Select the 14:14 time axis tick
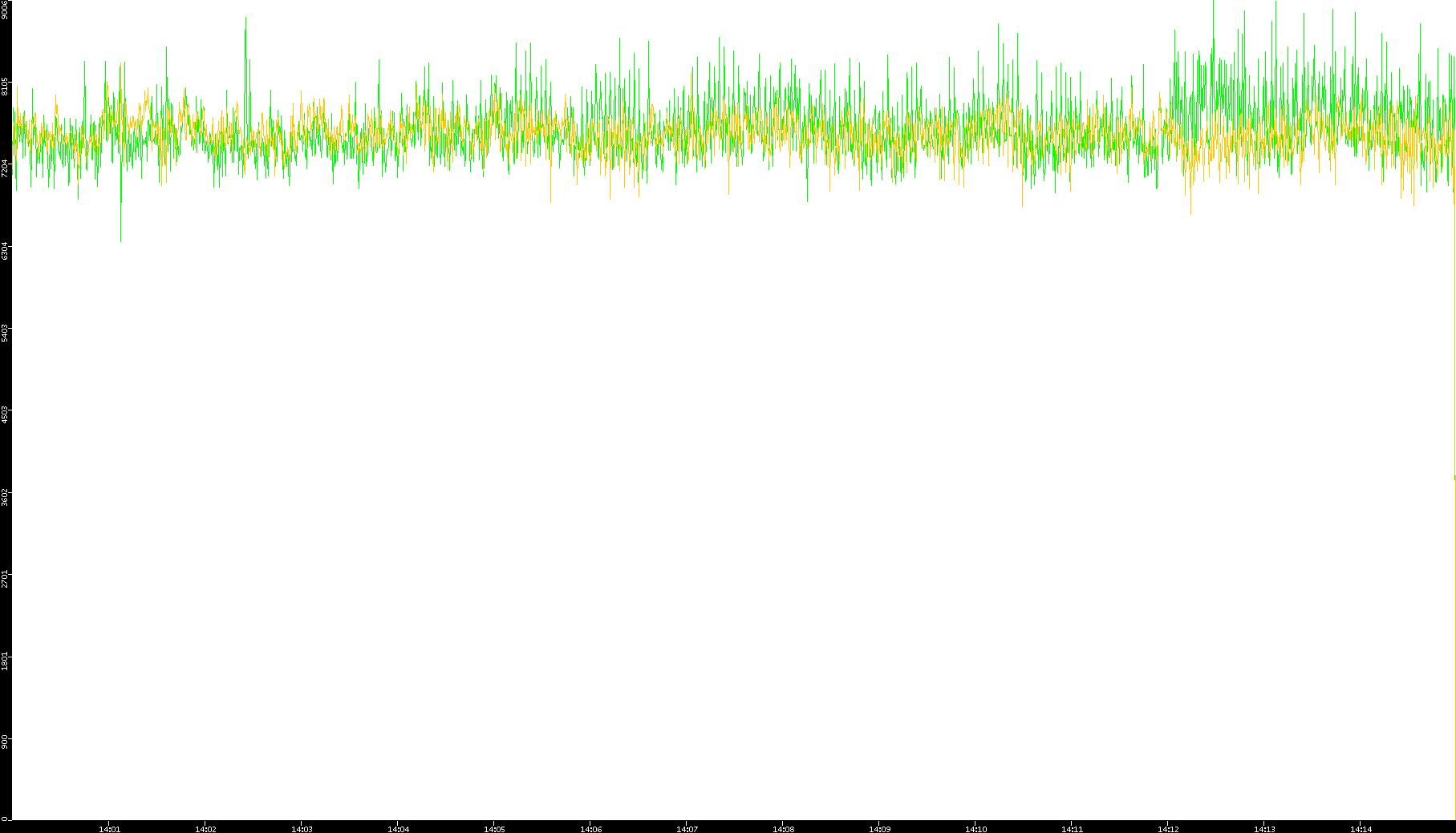The width and height of the screenshot is (1456, 833). tap(1361, 828)
